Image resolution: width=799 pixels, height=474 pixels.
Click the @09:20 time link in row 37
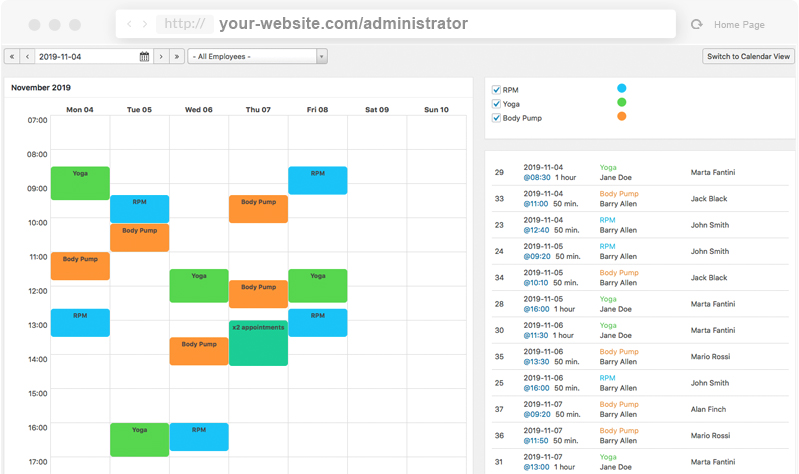pos(537,414)
